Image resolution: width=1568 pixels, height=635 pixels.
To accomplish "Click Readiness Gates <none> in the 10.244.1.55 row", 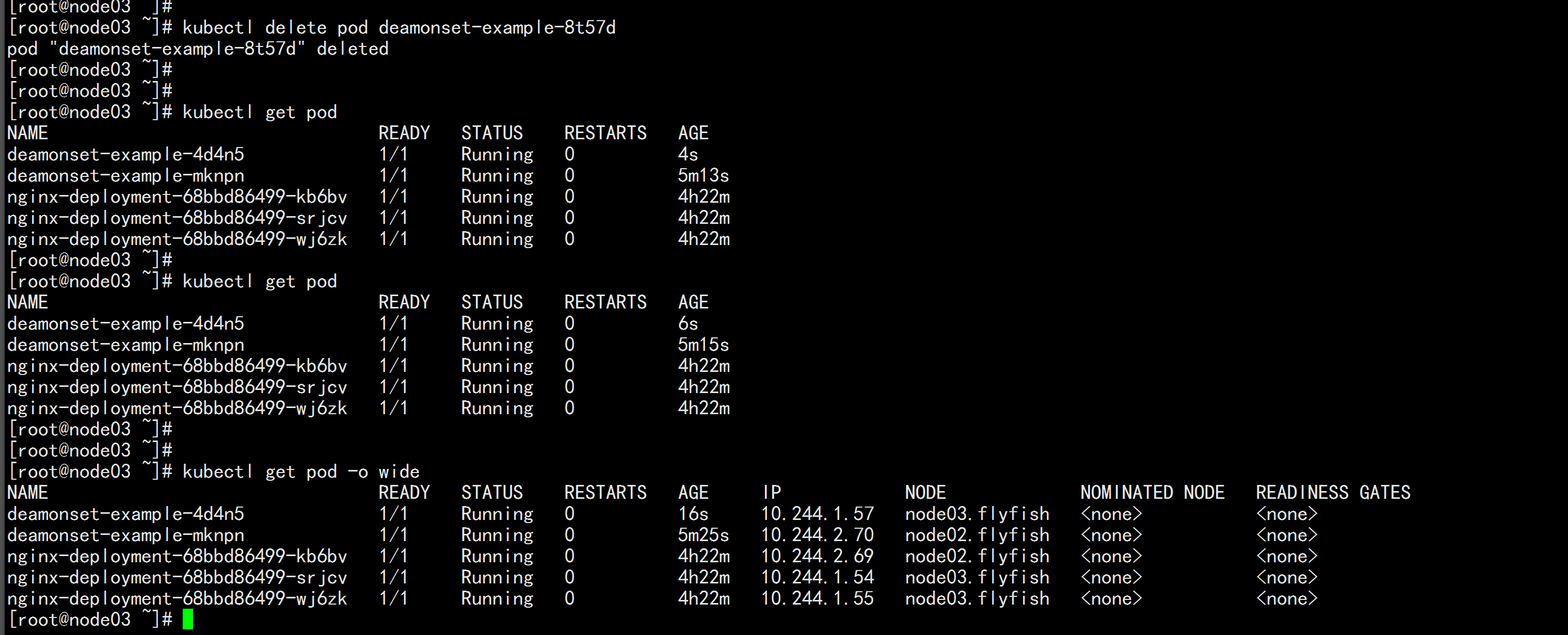I will click(x=1286, y=598).
